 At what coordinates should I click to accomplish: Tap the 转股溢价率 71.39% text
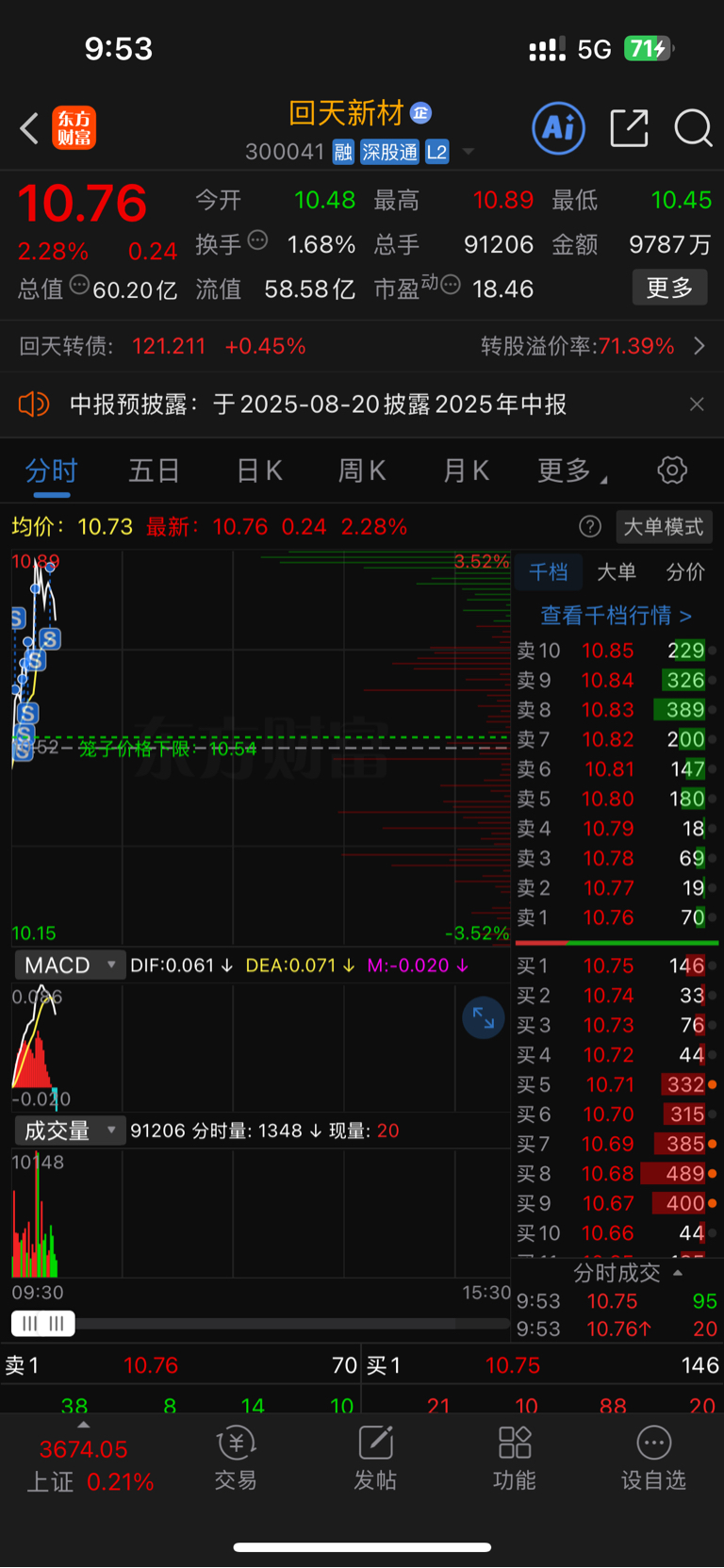pyautogui.click(x=577, y=346)
